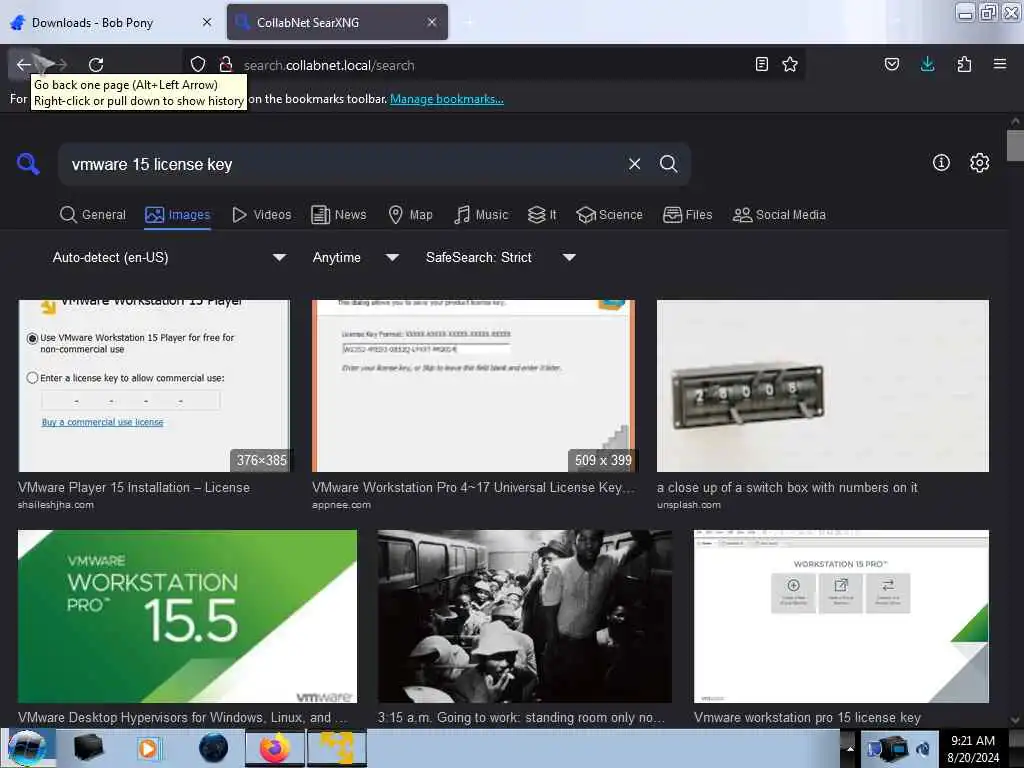The image size is (1024, 768).
Task: Select the News search category
Action: (x=339, y=215)
